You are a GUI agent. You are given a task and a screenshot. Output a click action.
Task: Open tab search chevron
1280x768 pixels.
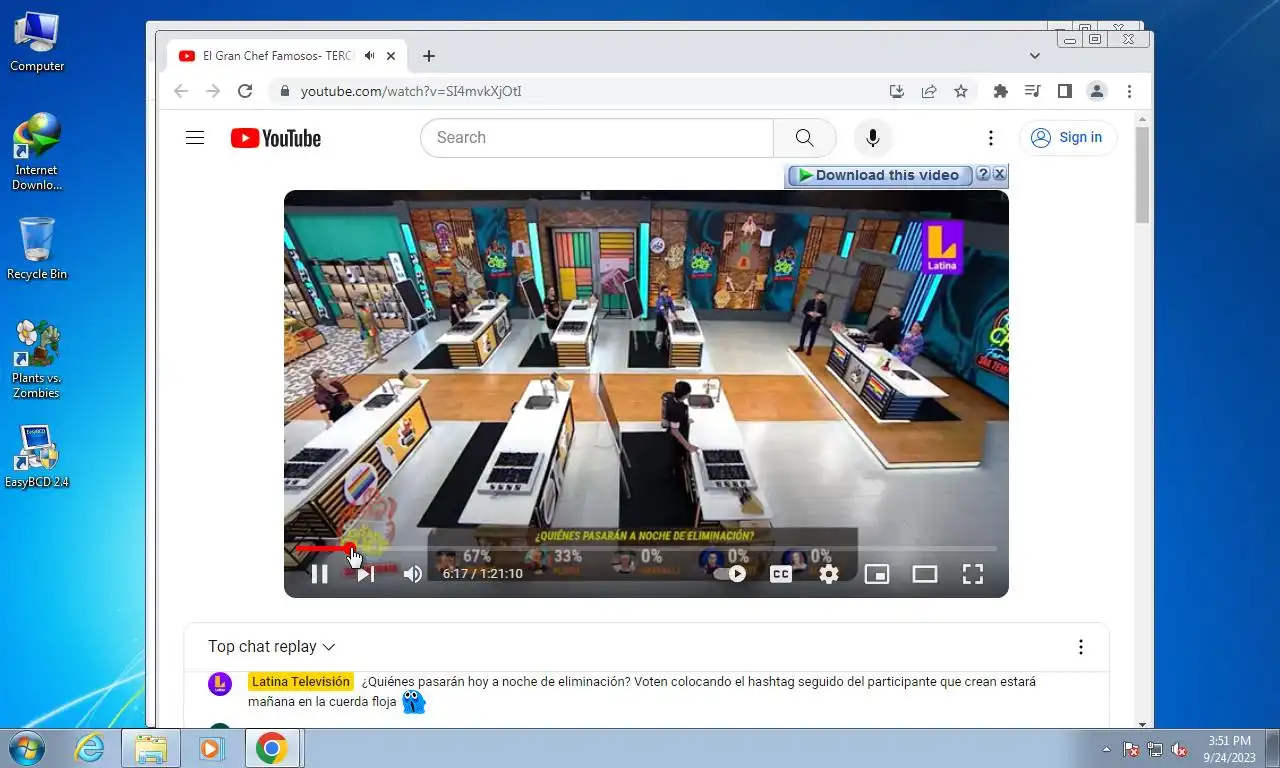click(x=1034, y=56)
